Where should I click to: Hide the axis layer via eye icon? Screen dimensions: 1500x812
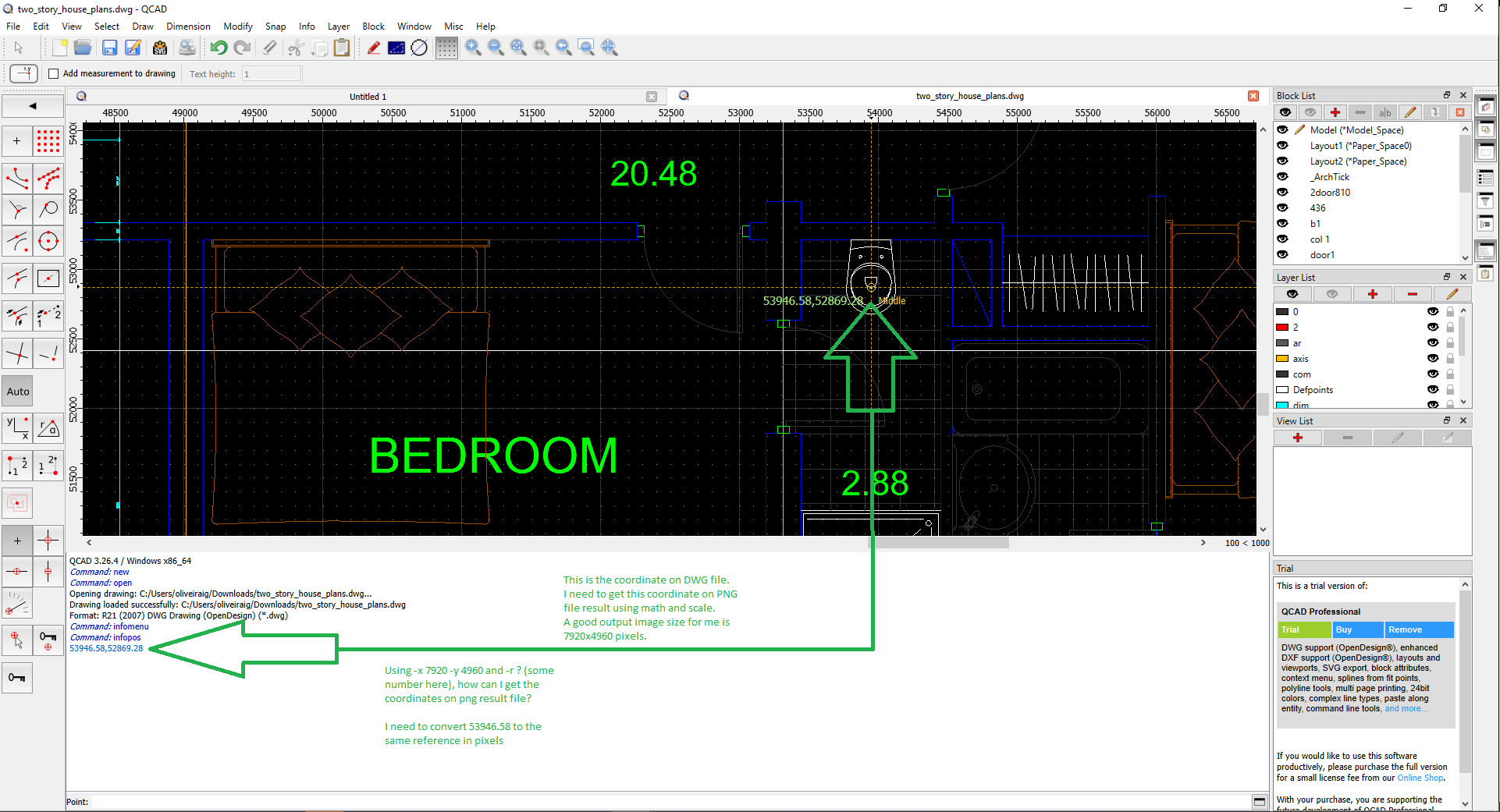tap(1432, 359)
